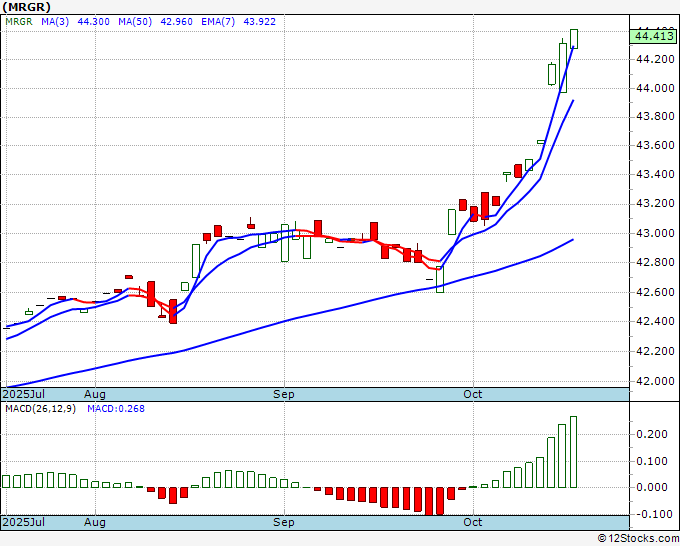Image resolution: width=680 pixels, height=546 pixels.
Task: Click the Sep label on price chart axis
Action: click(x=284, y=394)
